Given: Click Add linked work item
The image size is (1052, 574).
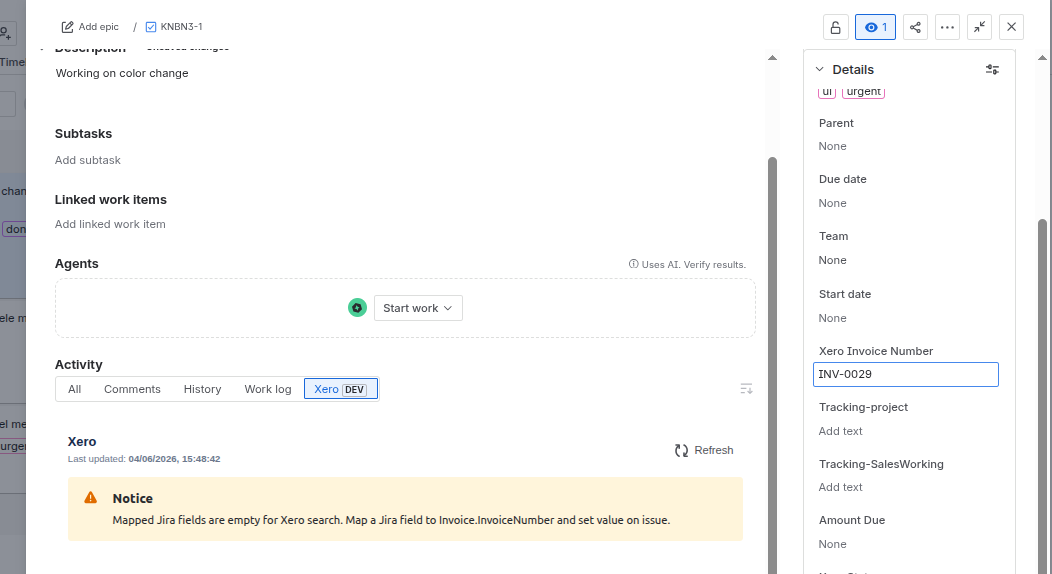Looking at the screenshot, I should tap(110, 224).
